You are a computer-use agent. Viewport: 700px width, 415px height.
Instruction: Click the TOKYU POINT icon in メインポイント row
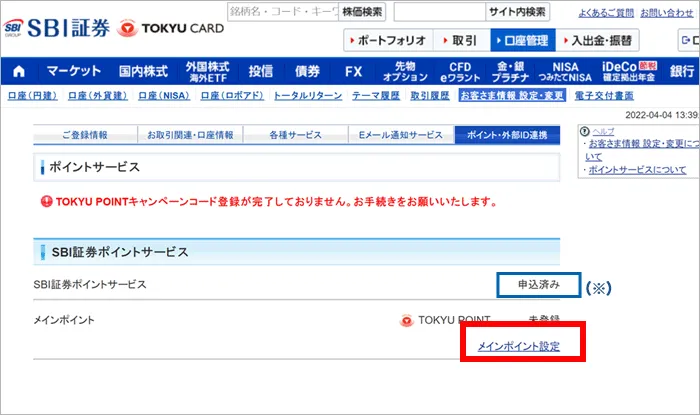coord(406,321)
